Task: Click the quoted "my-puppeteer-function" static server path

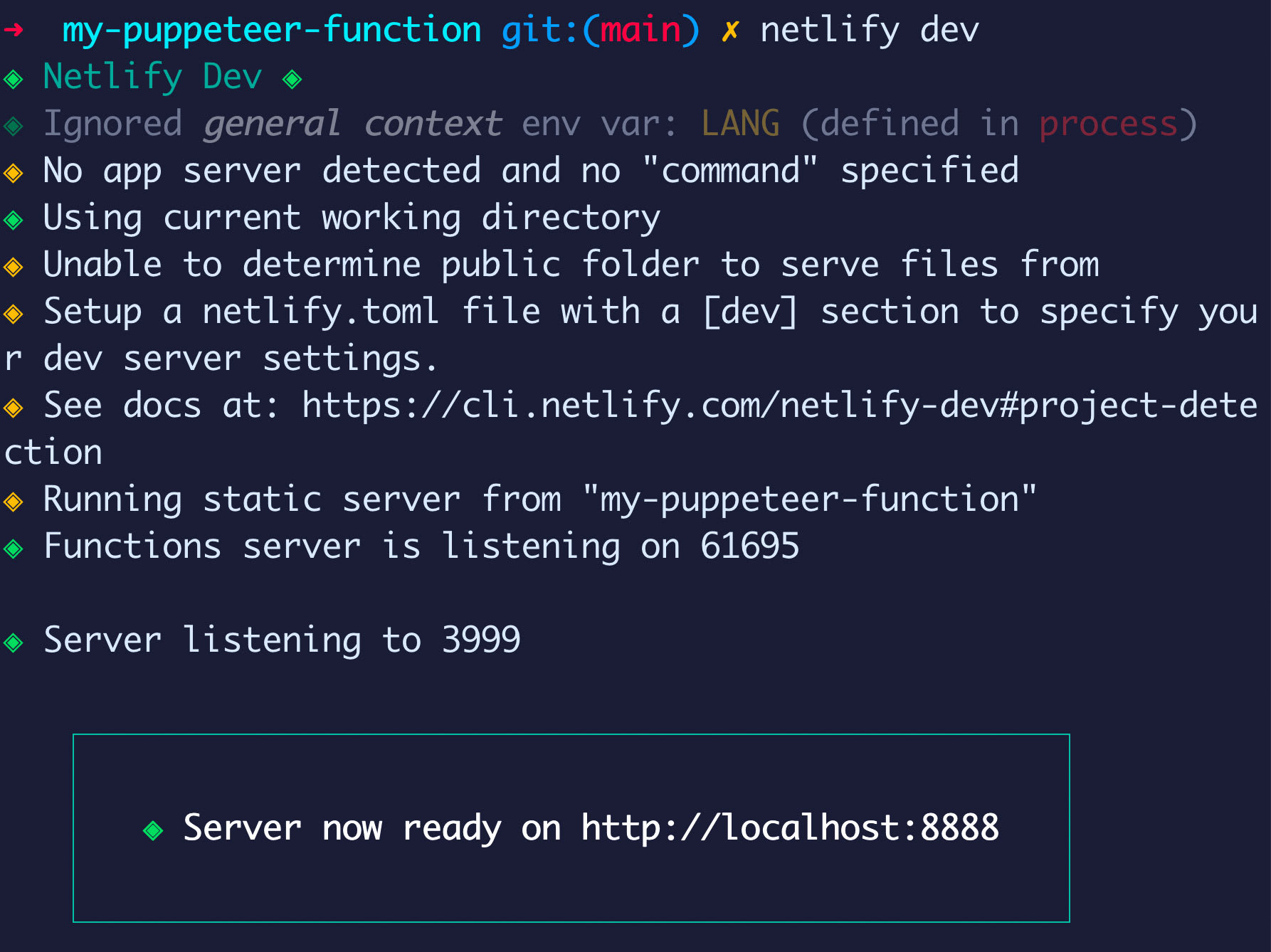Action: coord(809,499)
